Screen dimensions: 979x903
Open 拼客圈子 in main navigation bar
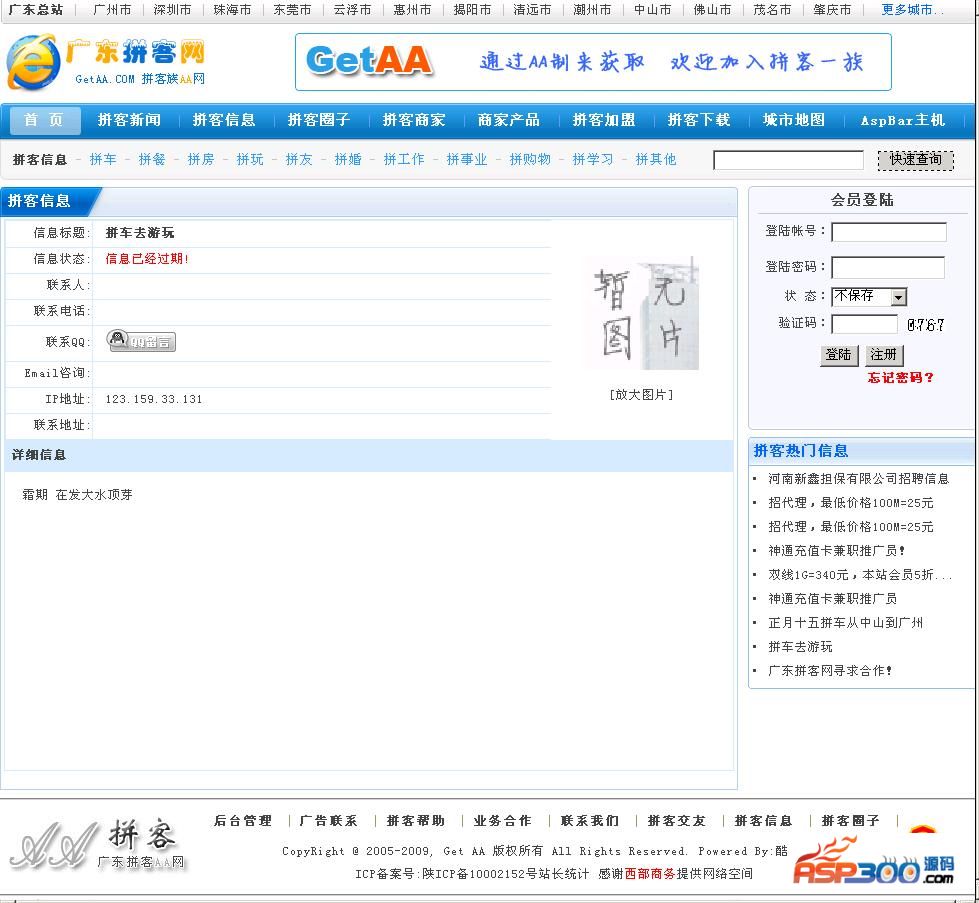point(319,120)
